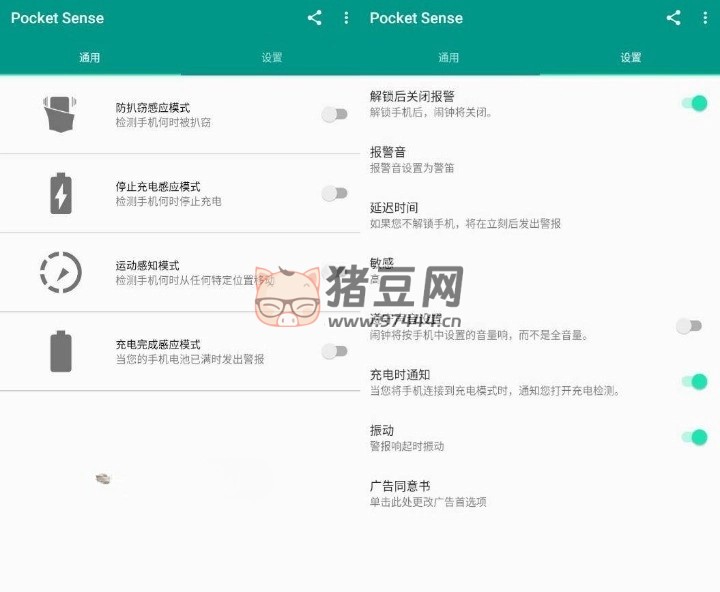Open the overflow menu in the left screen
This screenshot has height=592, width=720.
[346, 18]
